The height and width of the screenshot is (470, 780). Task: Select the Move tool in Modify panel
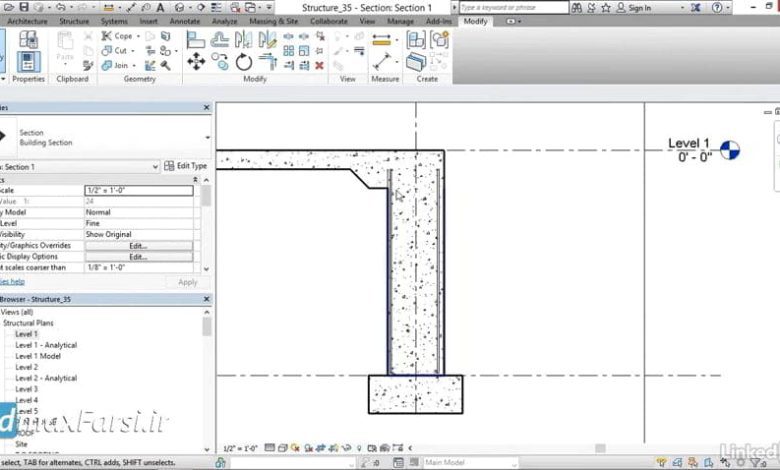pyautogui.click(x=196, y=62)
